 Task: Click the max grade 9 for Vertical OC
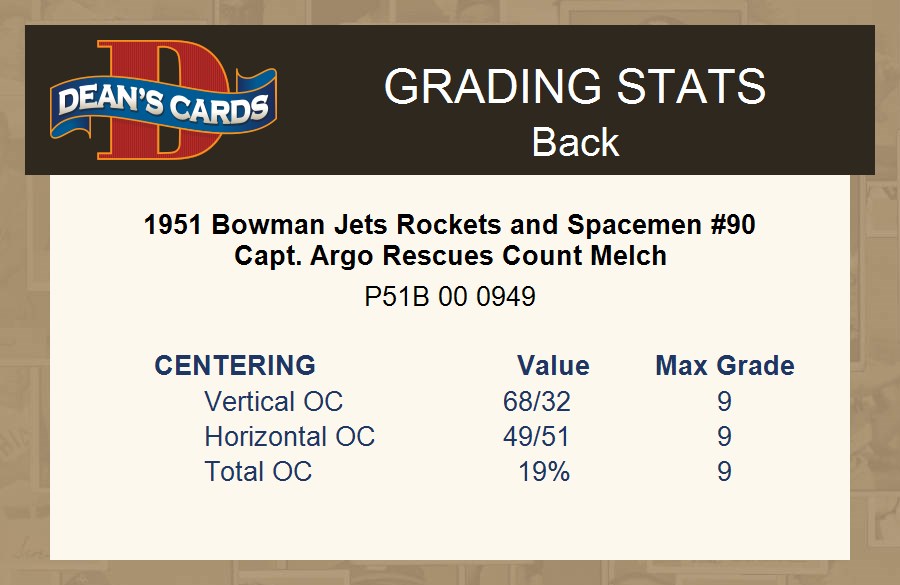coord(724,402)
